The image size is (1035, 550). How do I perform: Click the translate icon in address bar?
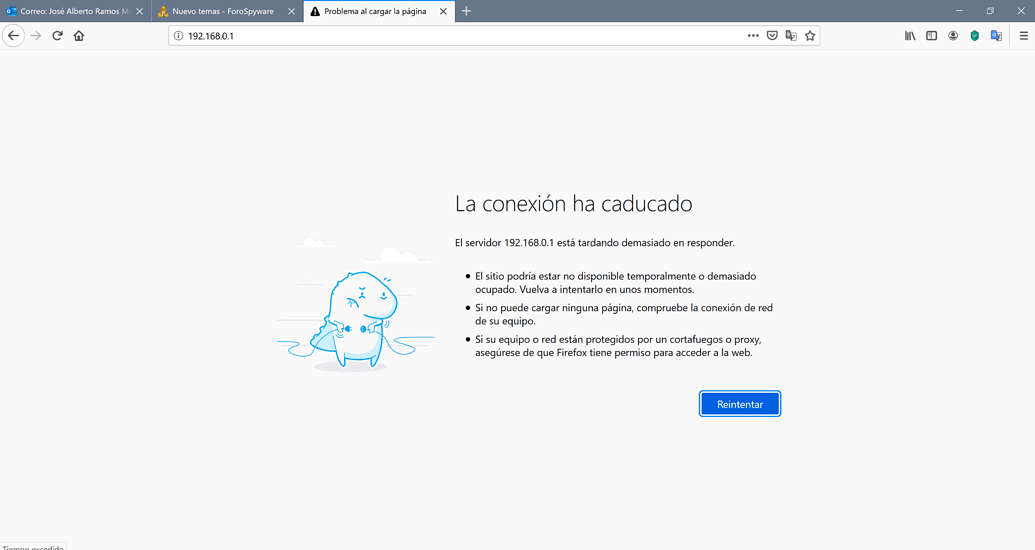[x=791, y=36]
